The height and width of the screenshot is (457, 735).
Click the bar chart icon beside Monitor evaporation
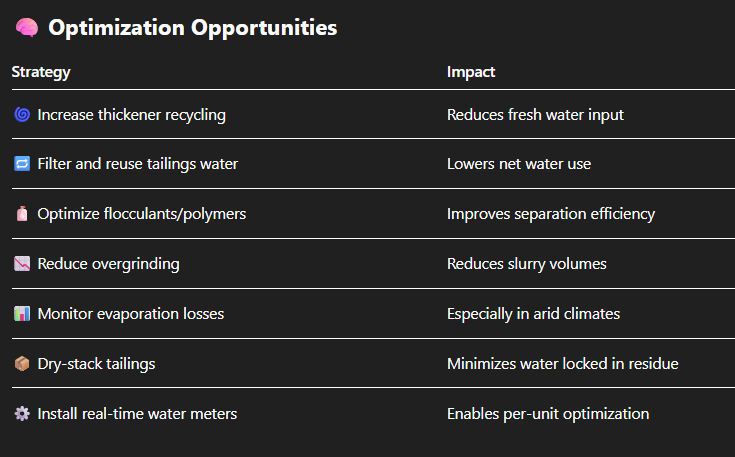(x=22, y=314)
